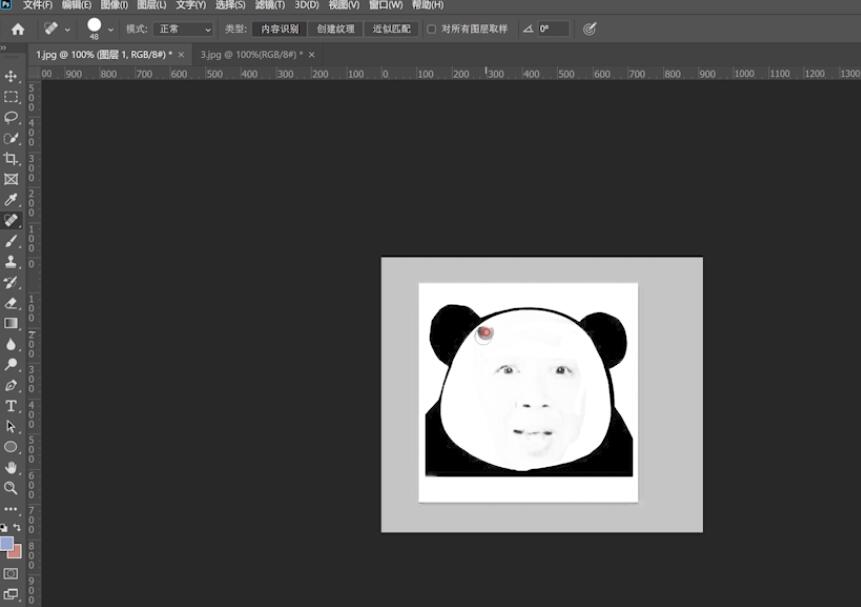861x607 pixels.
Task: Select the Quick Selection tool
Action: 10,138
